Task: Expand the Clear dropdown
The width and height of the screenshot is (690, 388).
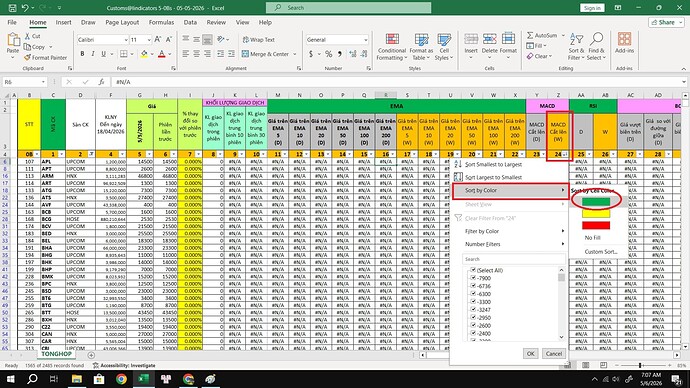Action: (550, 56)
